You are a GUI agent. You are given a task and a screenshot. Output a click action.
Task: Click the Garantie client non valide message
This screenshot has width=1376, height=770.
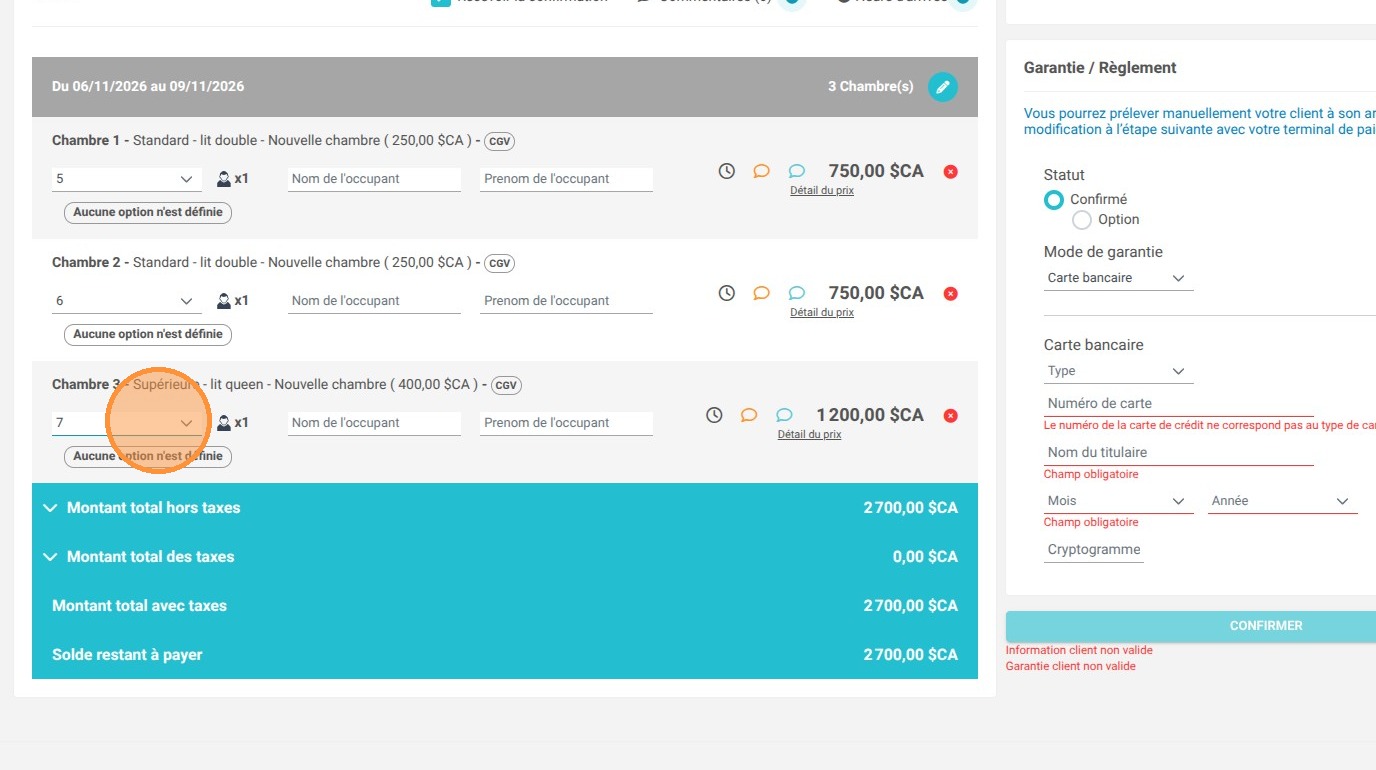1071,666
